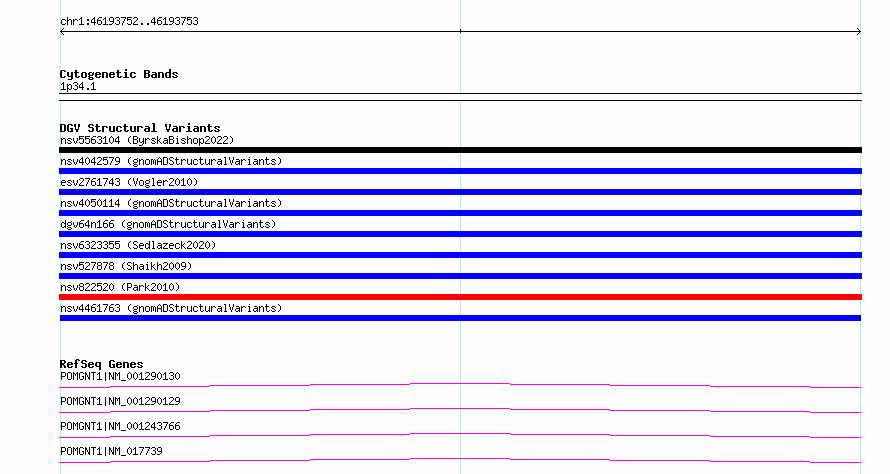The image size is (890, 474).
Task: Open variant nsv4042579 label
Action: point(171,161)
